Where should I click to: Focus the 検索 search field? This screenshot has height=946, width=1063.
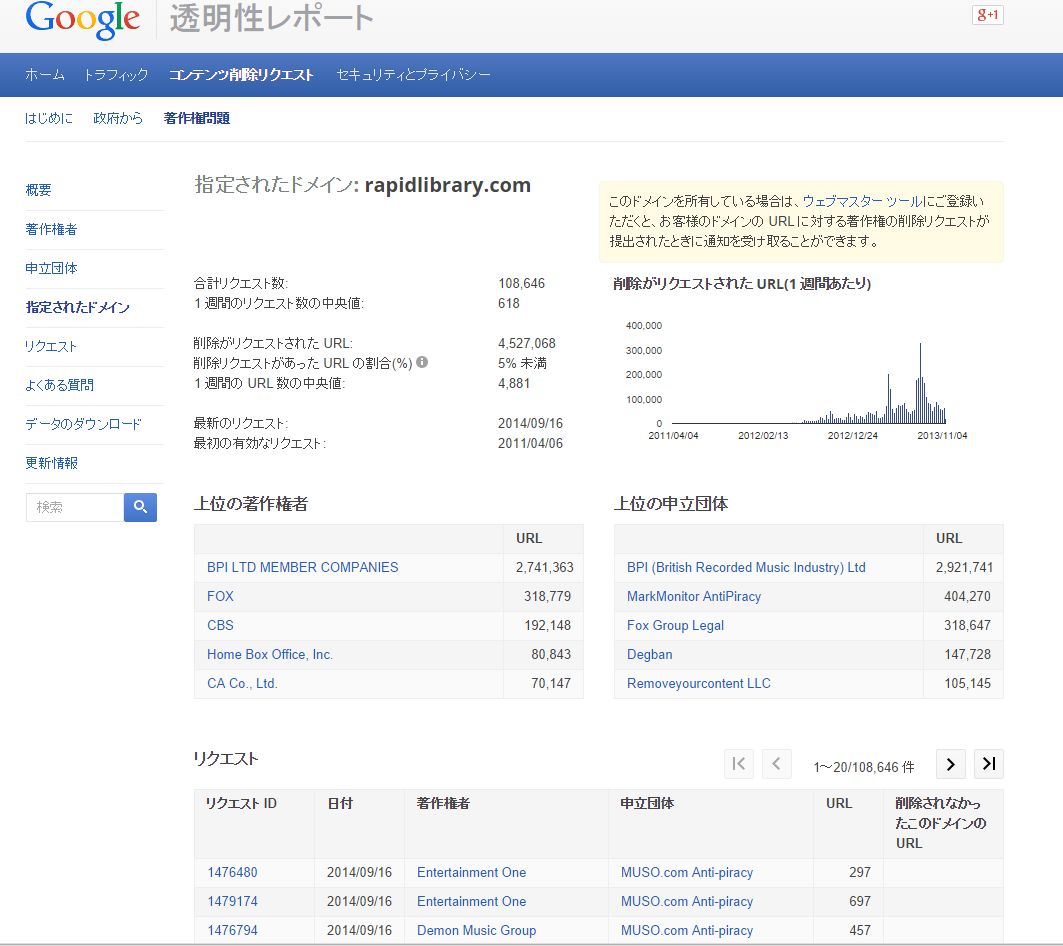(75, 507)
